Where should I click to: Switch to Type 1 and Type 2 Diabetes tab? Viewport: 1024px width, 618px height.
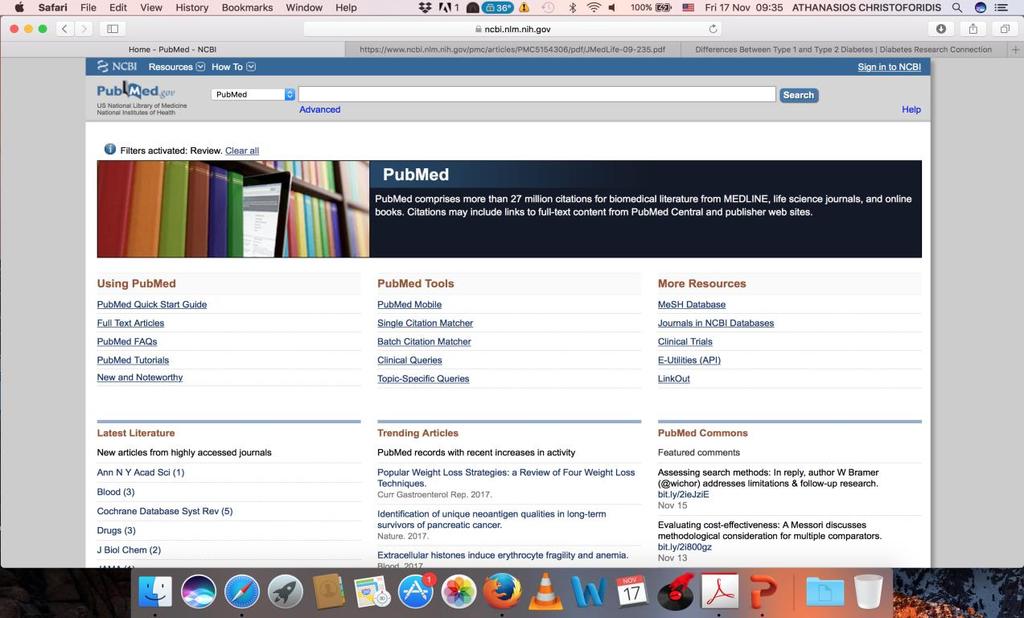(843, 50)
